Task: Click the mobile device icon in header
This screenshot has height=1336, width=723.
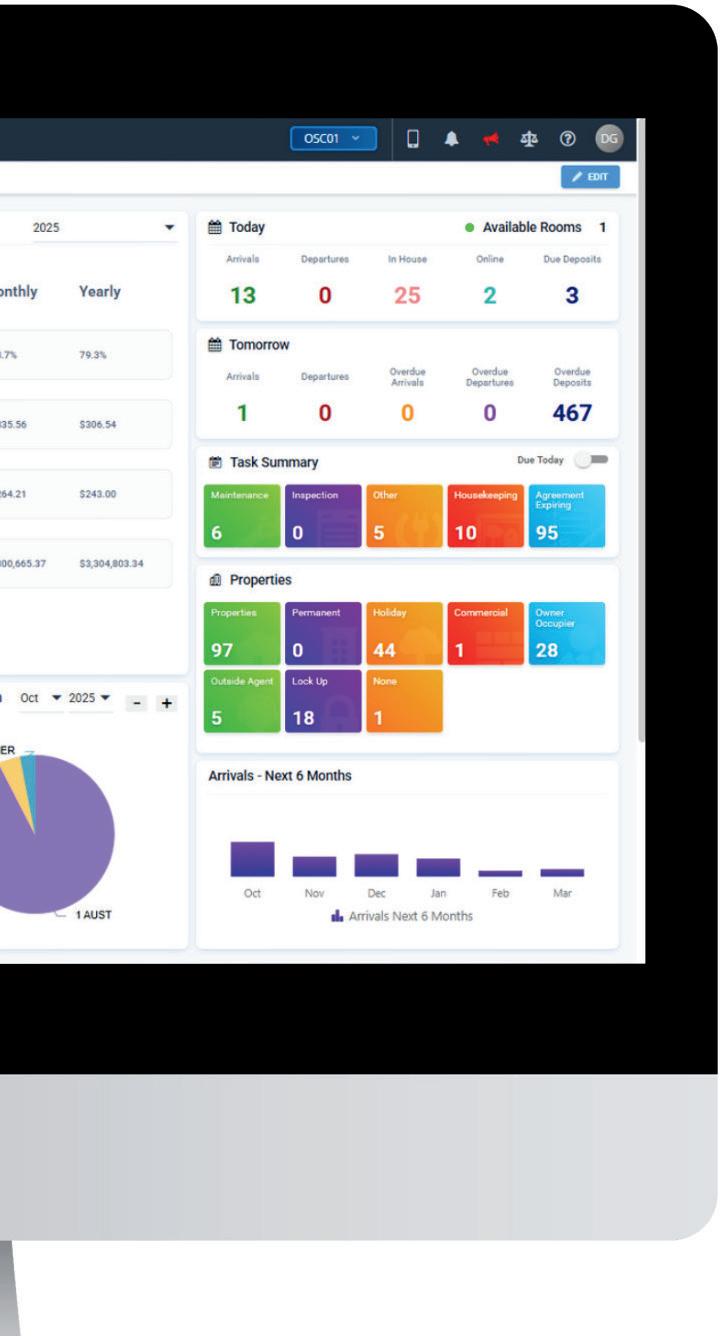Action: click(411, 136)
